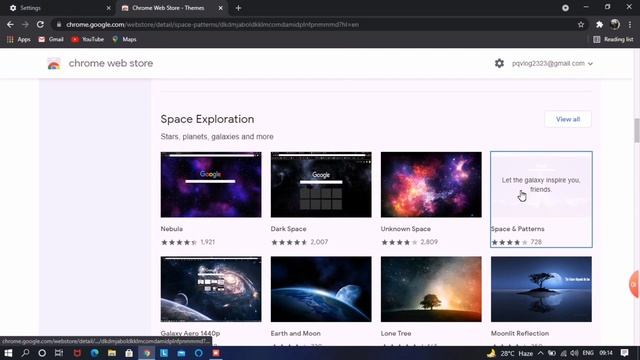Click the Nebula theme thumbnail

[x=211, y=184]
